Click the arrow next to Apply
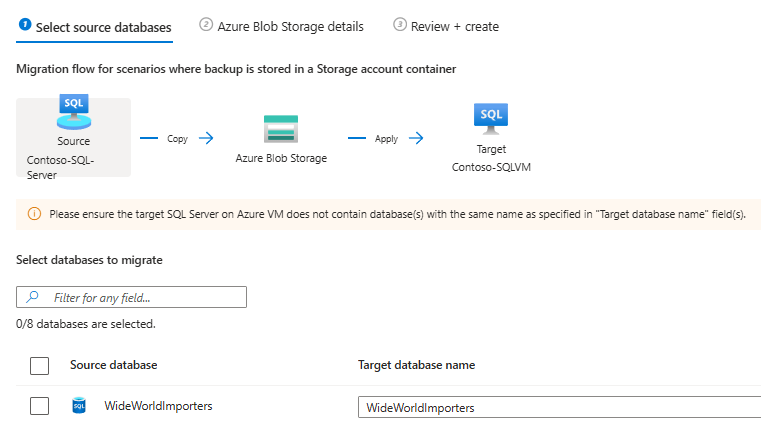Image resolution: width=761 pixels, height=423 pixels. click(416, 138)
